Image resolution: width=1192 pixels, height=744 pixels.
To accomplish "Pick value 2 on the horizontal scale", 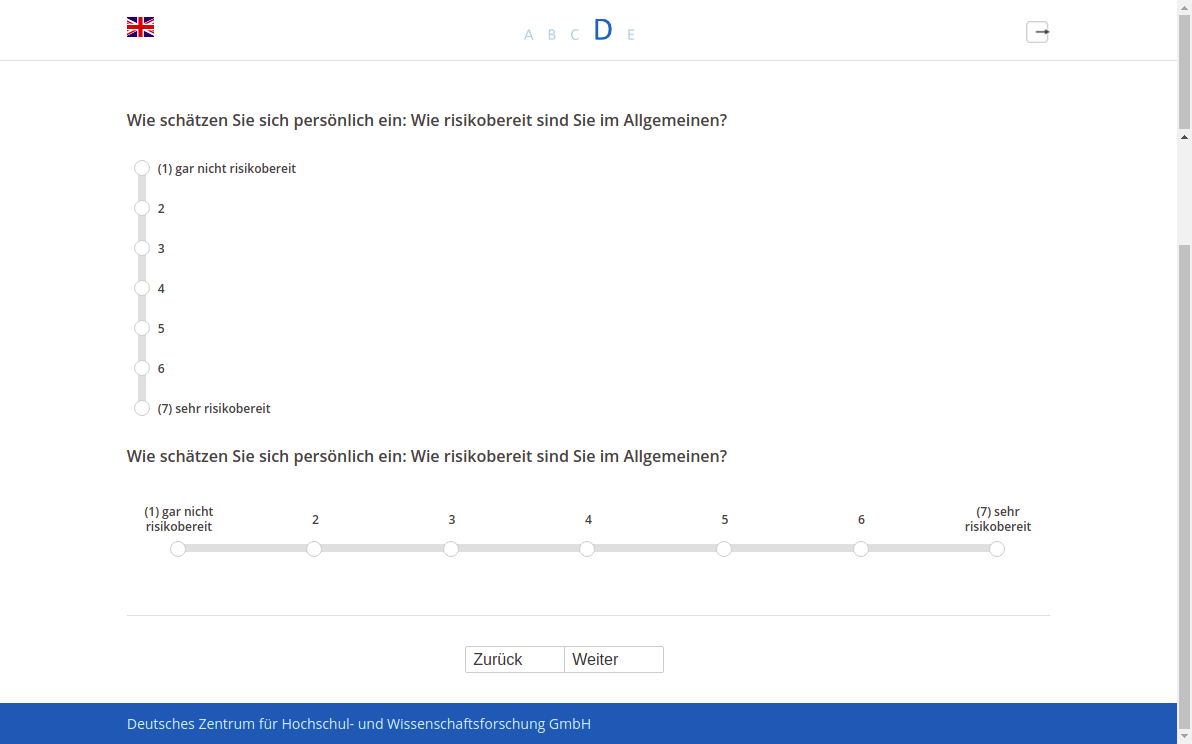I will pyautogui.click(x=314, y=549).
